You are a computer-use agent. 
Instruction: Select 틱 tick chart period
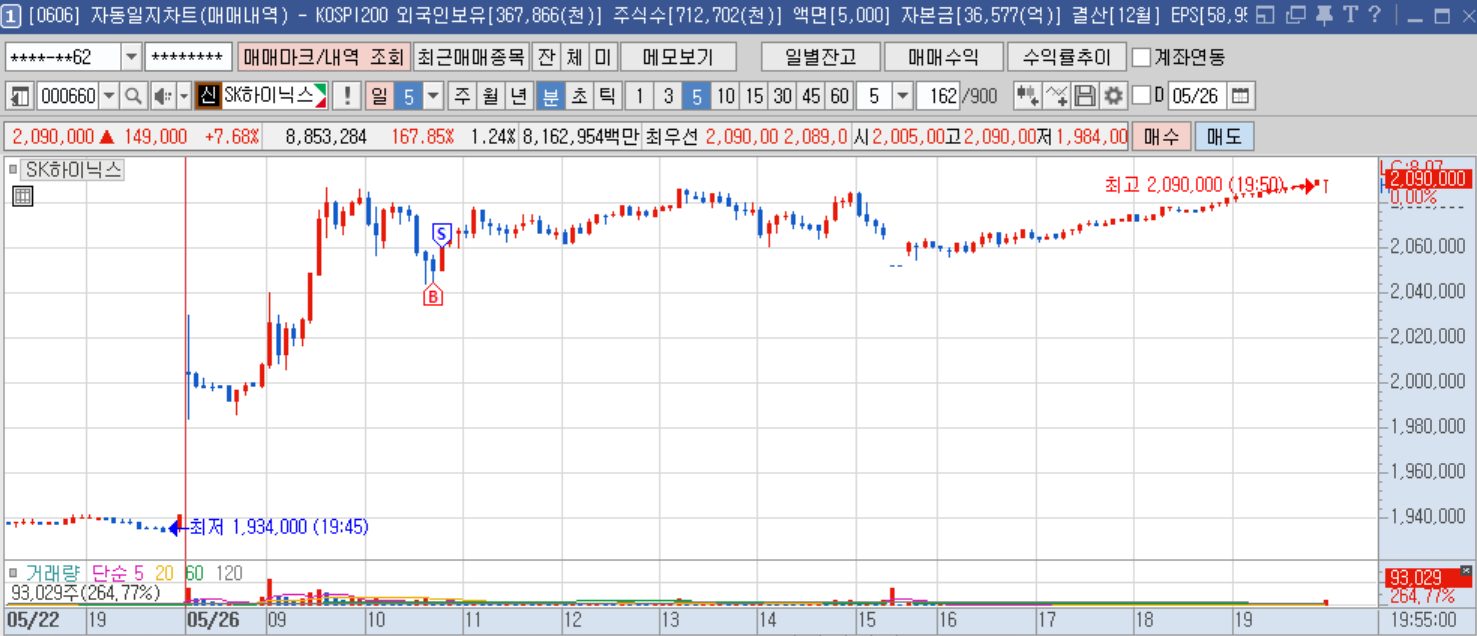click(607, 96)
